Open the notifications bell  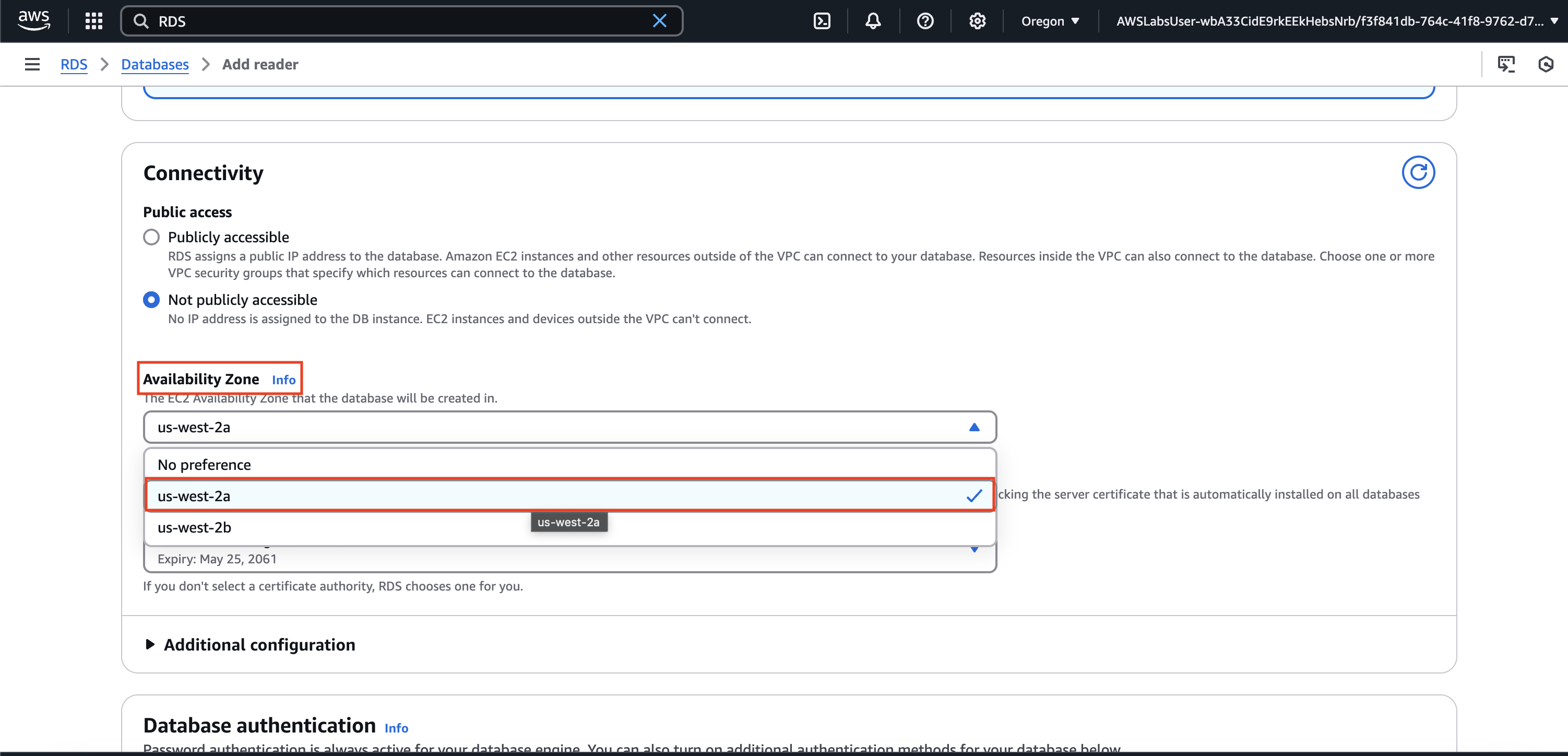[873, 21]
